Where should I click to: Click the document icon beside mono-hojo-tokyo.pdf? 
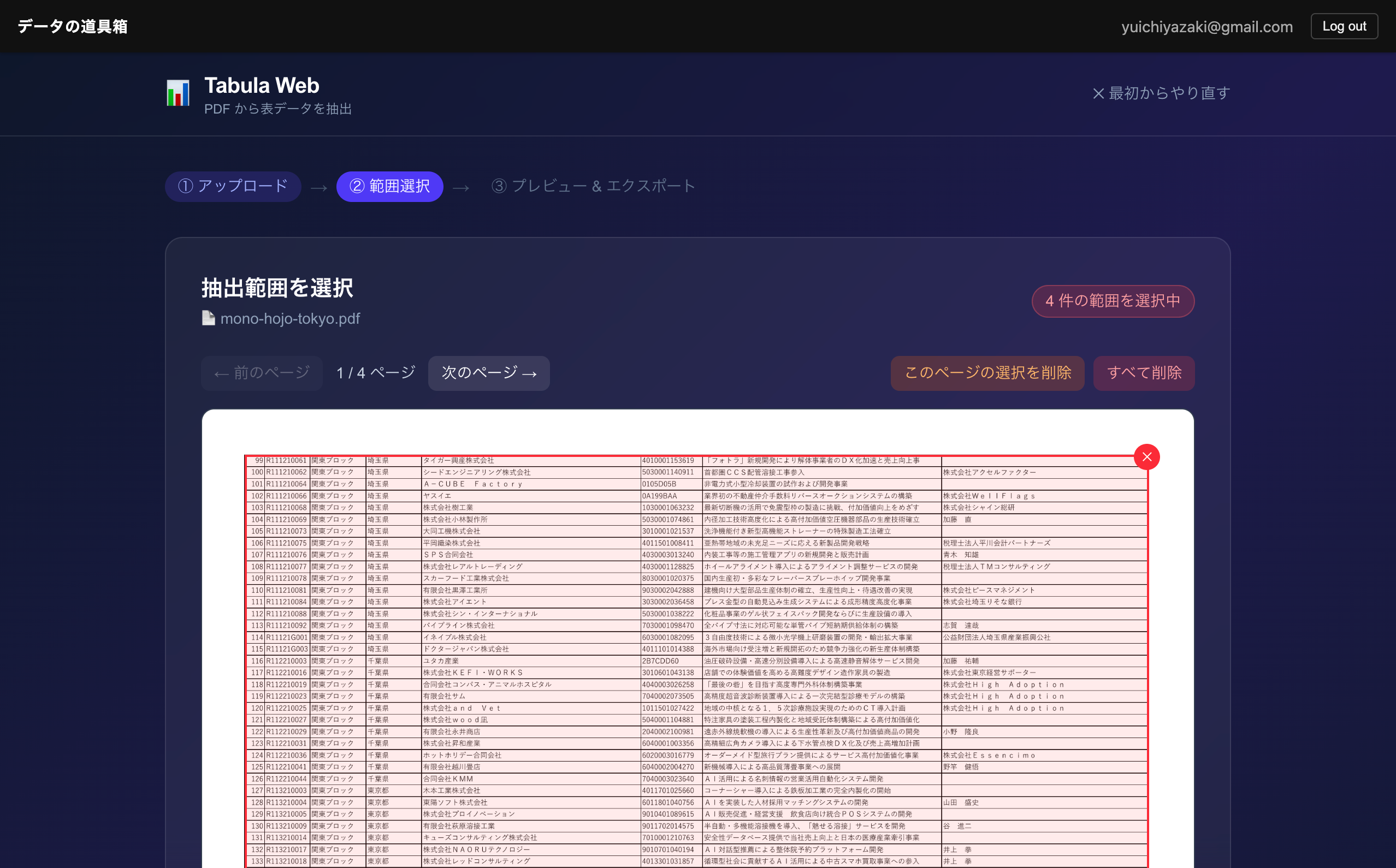(208, 318)
